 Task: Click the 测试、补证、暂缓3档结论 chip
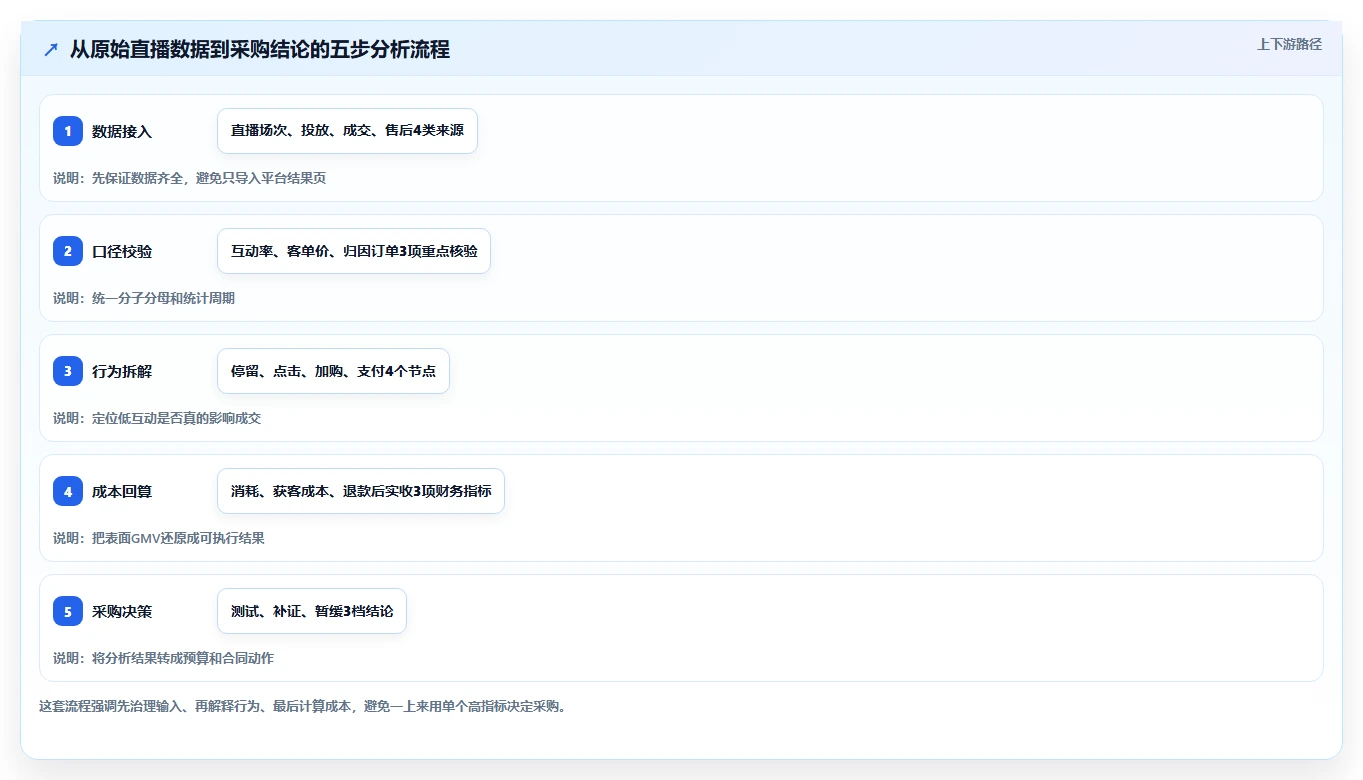312,611
